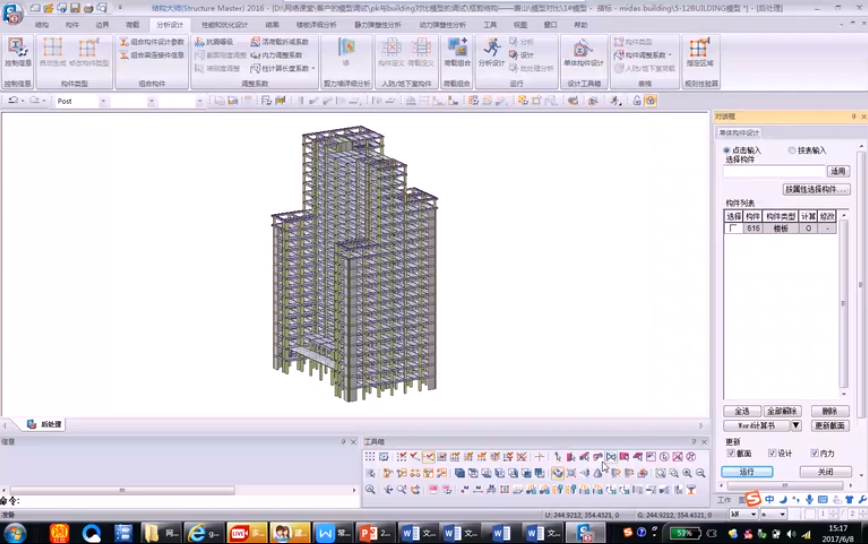Click the 更新截面 button
Viewport: 868px width, 544px height.
click(829, 426)
